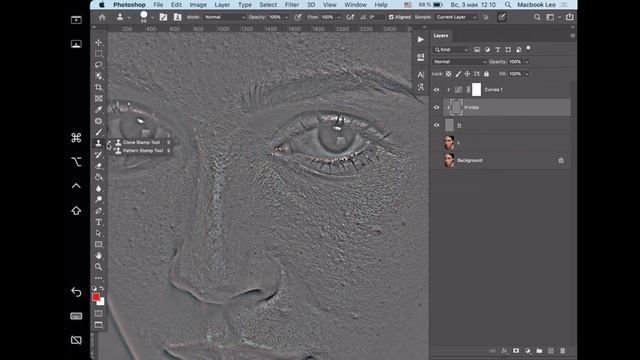Select the Brush tool
640x360 pixels.
[x=98, y=132]
